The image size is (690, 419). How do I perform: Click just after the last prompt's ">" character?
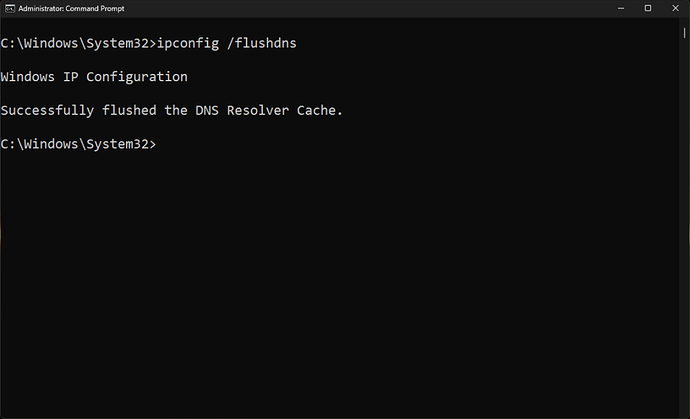[x=160, y=144]
